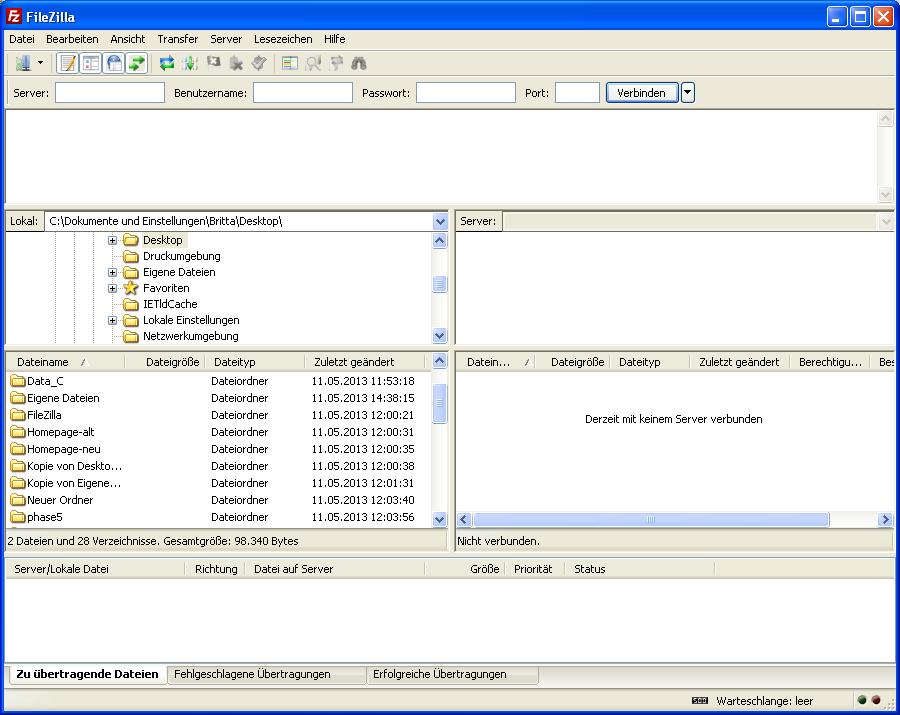Click the remote list horizontal scrollbar thumb
This screenshot has width=900, height=715.
point(651,520)
